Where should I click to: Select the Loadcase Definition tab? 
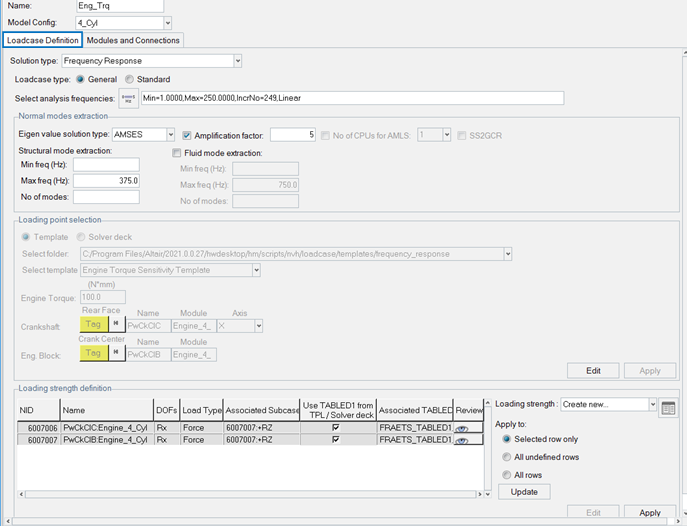(x=42, y=40)
